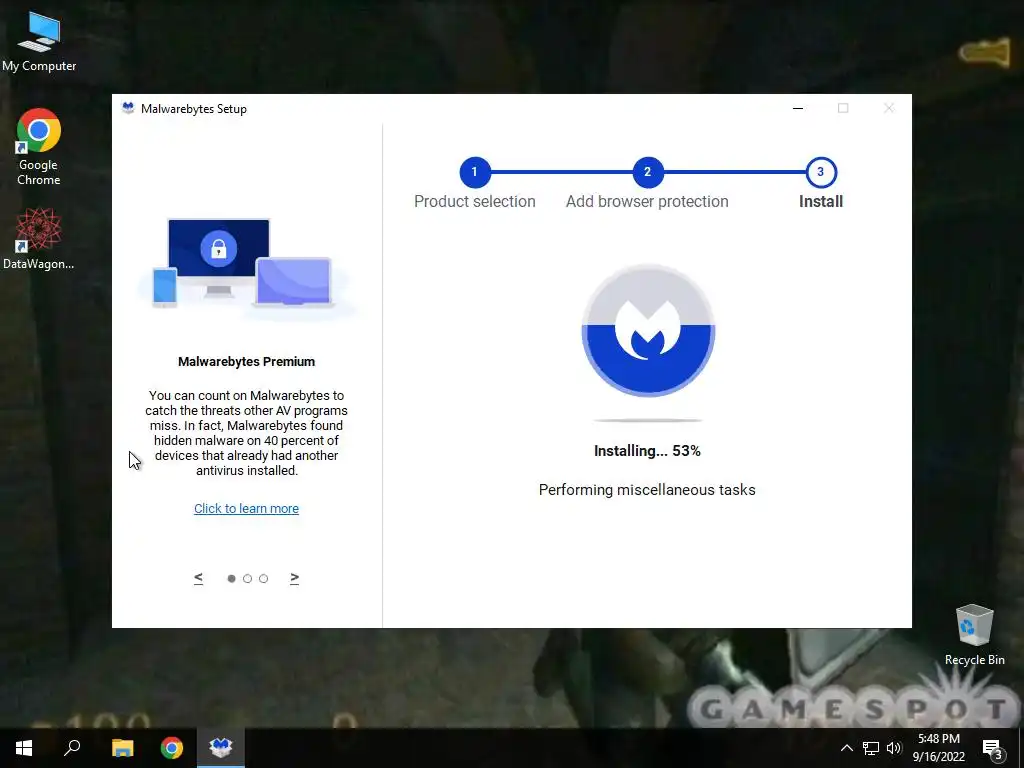Click the Malwarebytes logo in title bar
1024x768 pixels.
coord(128,108)
